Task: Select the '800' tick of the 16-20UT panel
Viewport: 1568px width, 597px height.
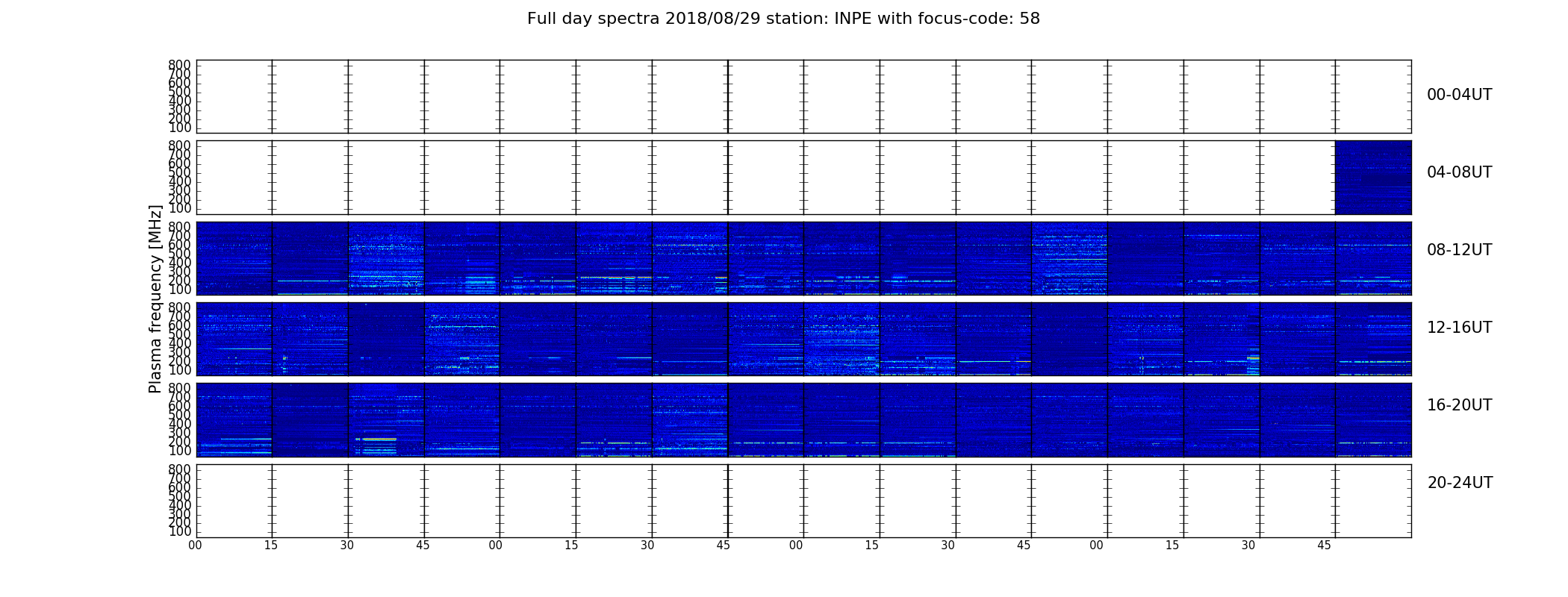Action: point(180,388)
